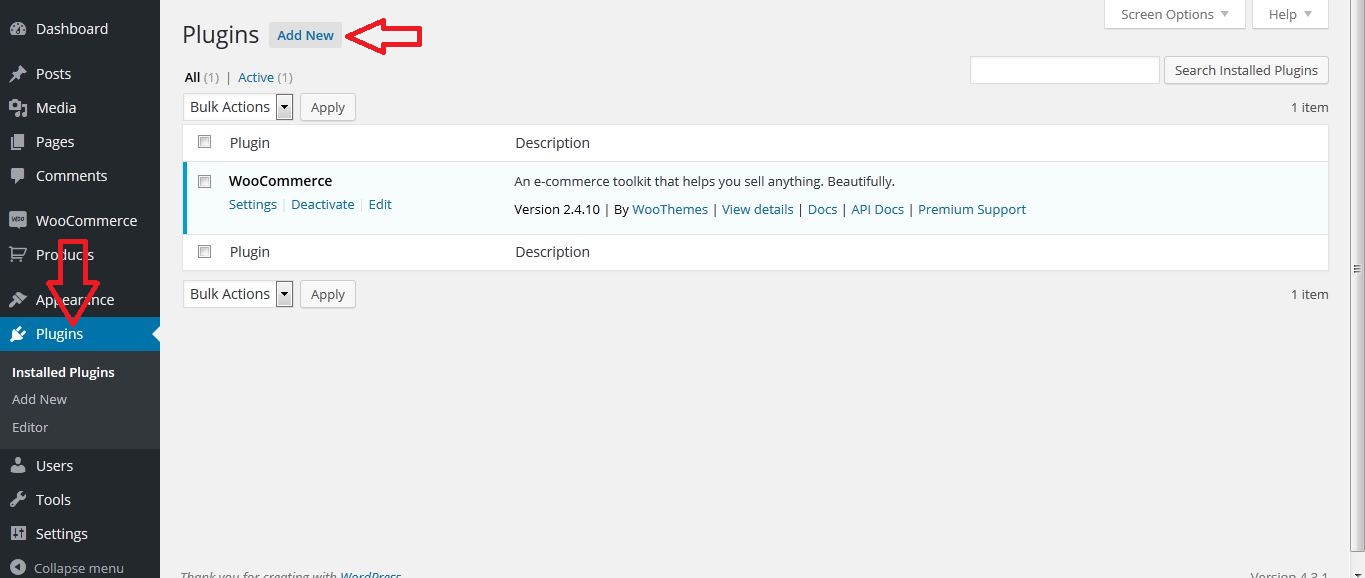Tick the select-all checkbox in table header
The image size is (1365, 578).
pyautogui.click(x=205, y=142)
